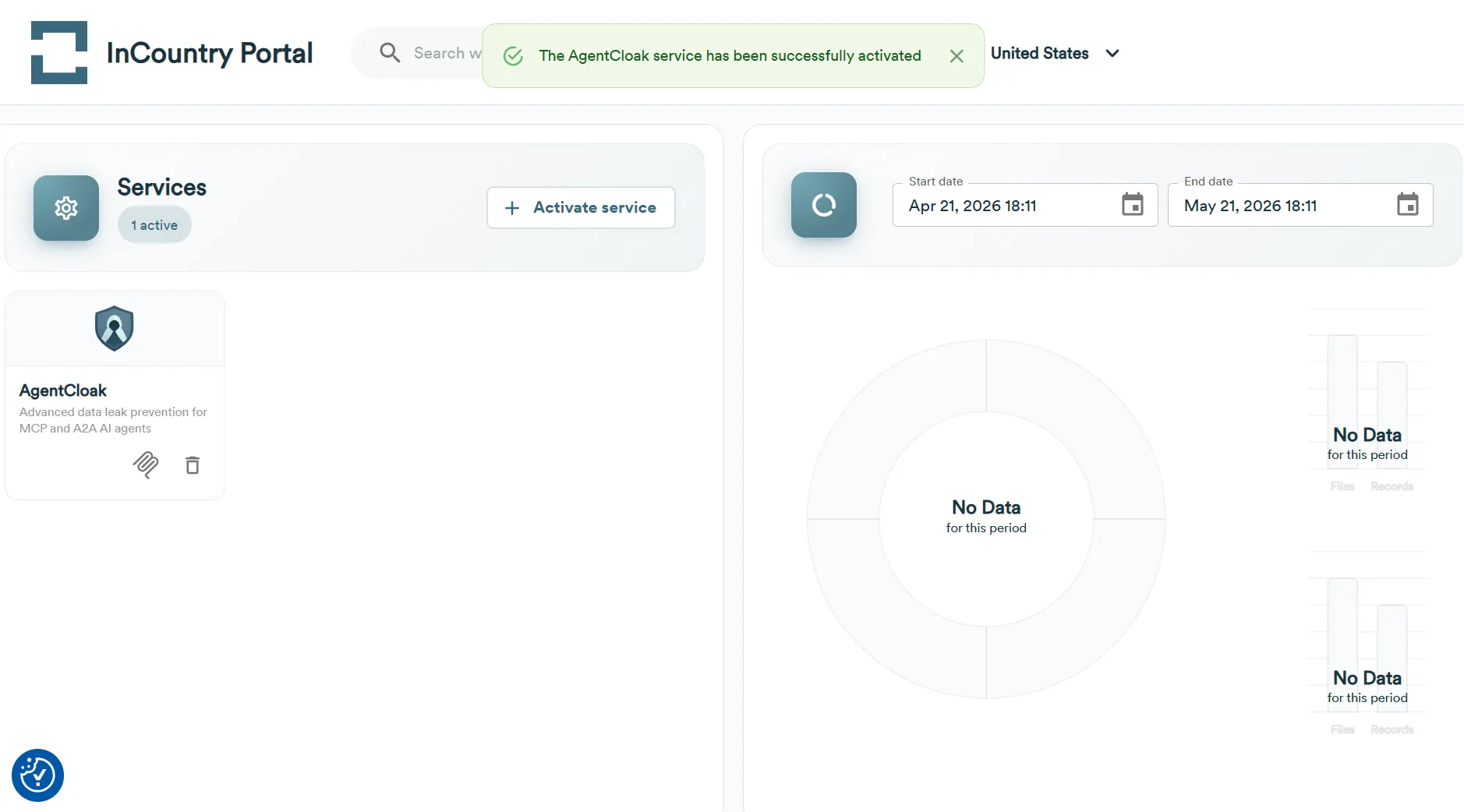1464x812 pixels.
Task: Delete AgentCloak with the trash icon
Action: coord(193,465)
